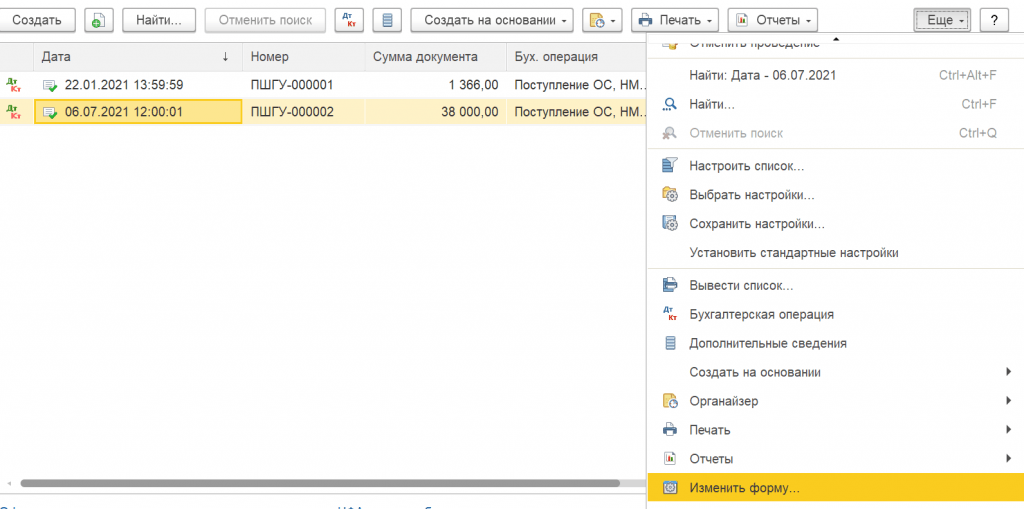Choose Настроить список... menu item
The height and width of the screenshot is (509, 1024).
click(x=746, y=166)
